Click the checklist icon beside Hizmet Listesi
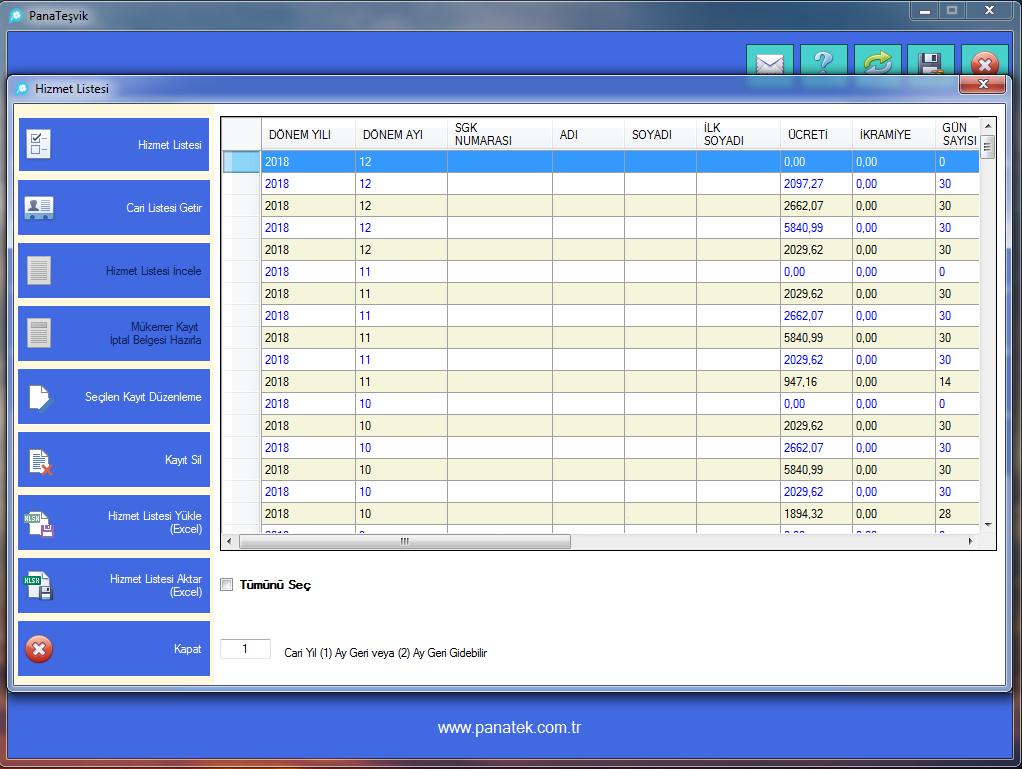Image resolution: width=1022 pixels, height=769 pixels. point(38,144)
